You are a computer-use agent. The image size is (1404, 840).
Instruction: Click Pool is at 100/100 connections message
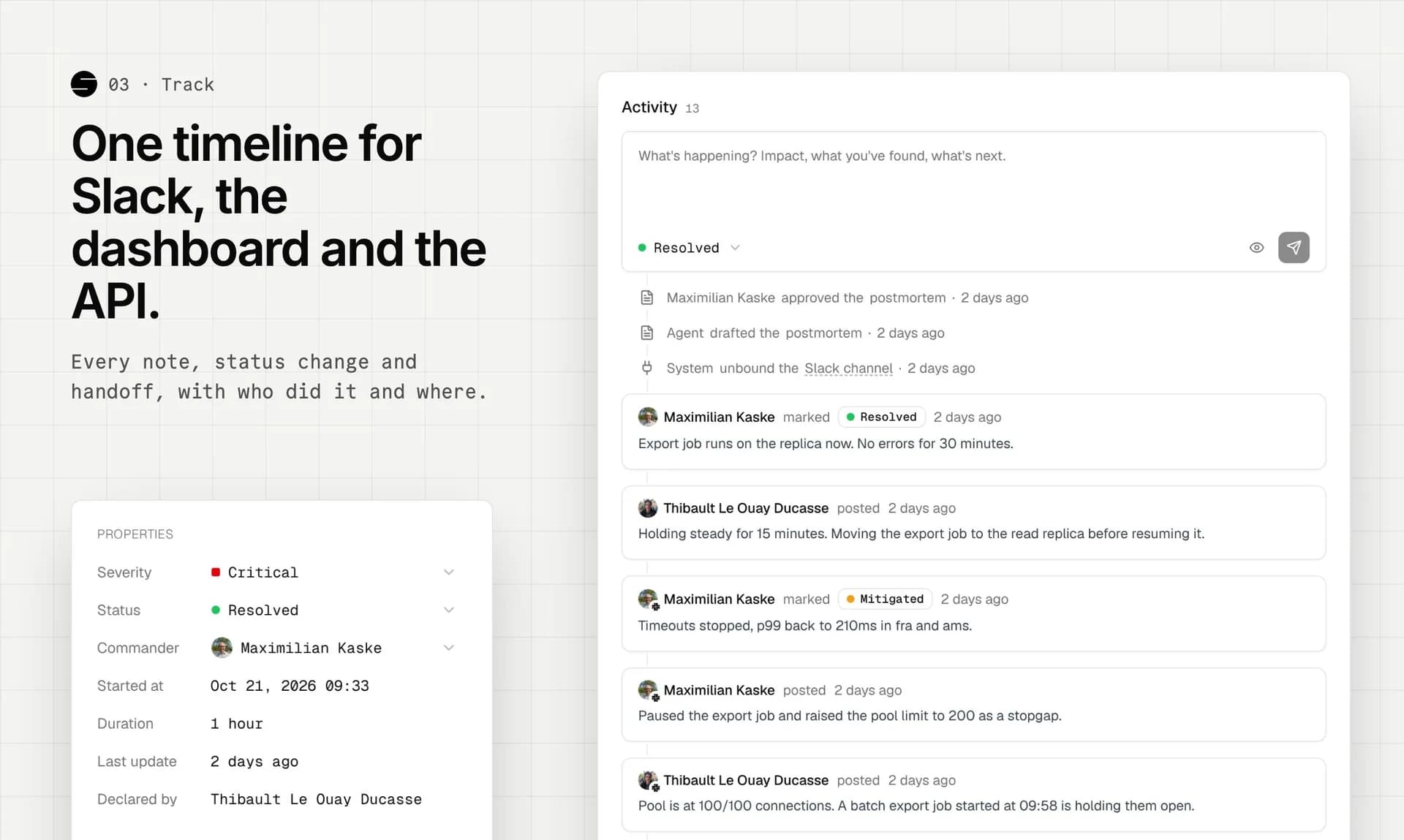916,806
